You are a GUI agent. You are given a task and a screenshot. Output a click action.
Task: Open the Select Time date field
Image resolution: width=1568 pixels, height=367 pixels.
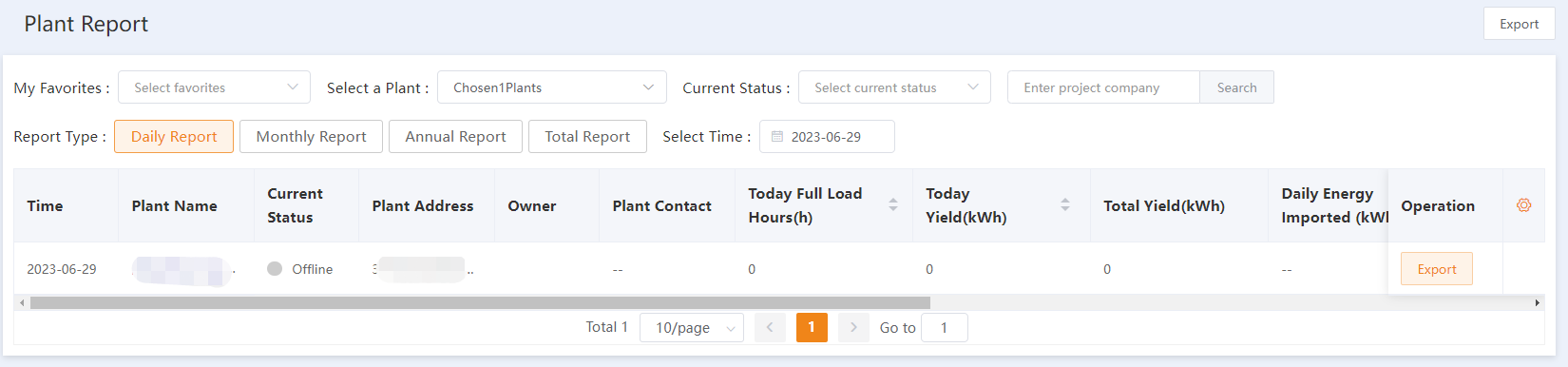point(827,136)
